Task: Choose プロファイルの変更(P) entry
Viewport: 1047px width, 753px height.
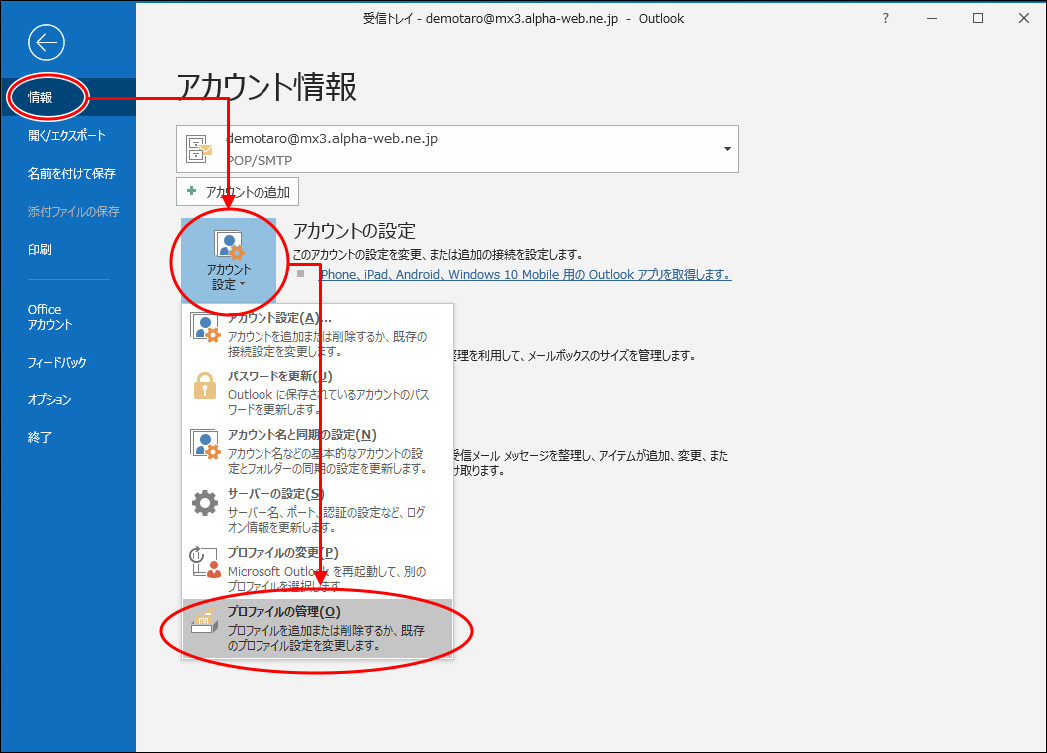Action: tap(318, 569)
